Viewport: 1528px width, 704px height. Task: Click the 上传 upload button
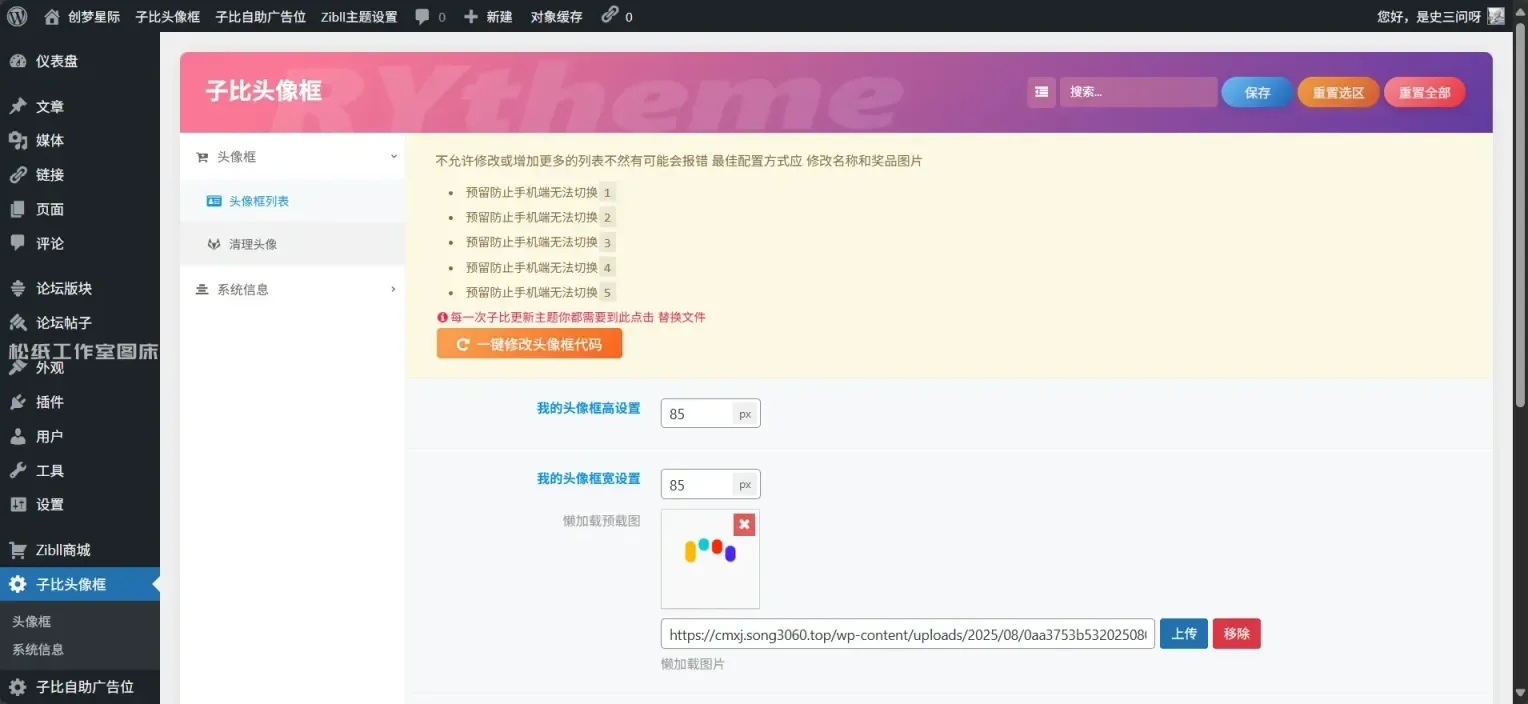[x=1184, y=634]
